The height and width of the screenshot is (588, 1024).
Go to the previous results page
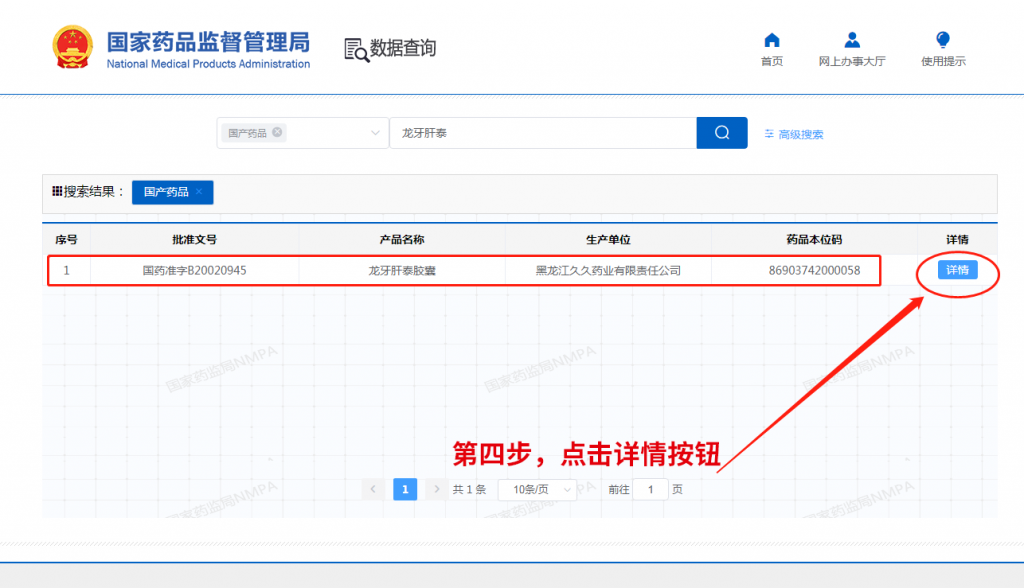[x=373, y=489]
